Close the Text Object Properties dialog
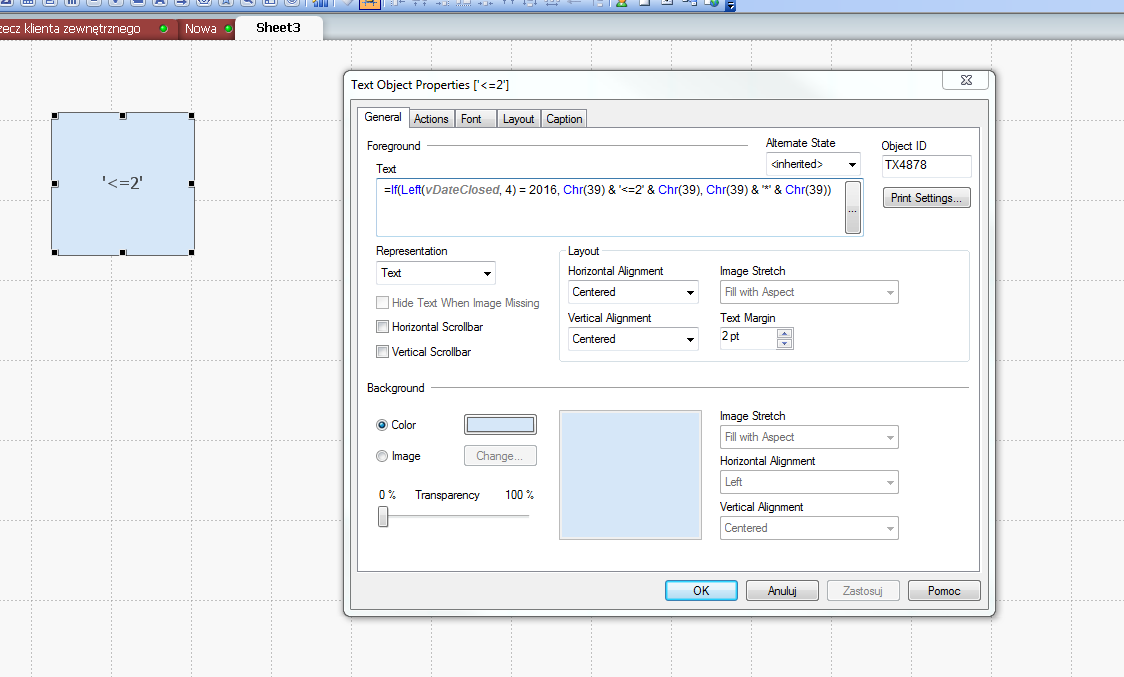 coord(966,80)
